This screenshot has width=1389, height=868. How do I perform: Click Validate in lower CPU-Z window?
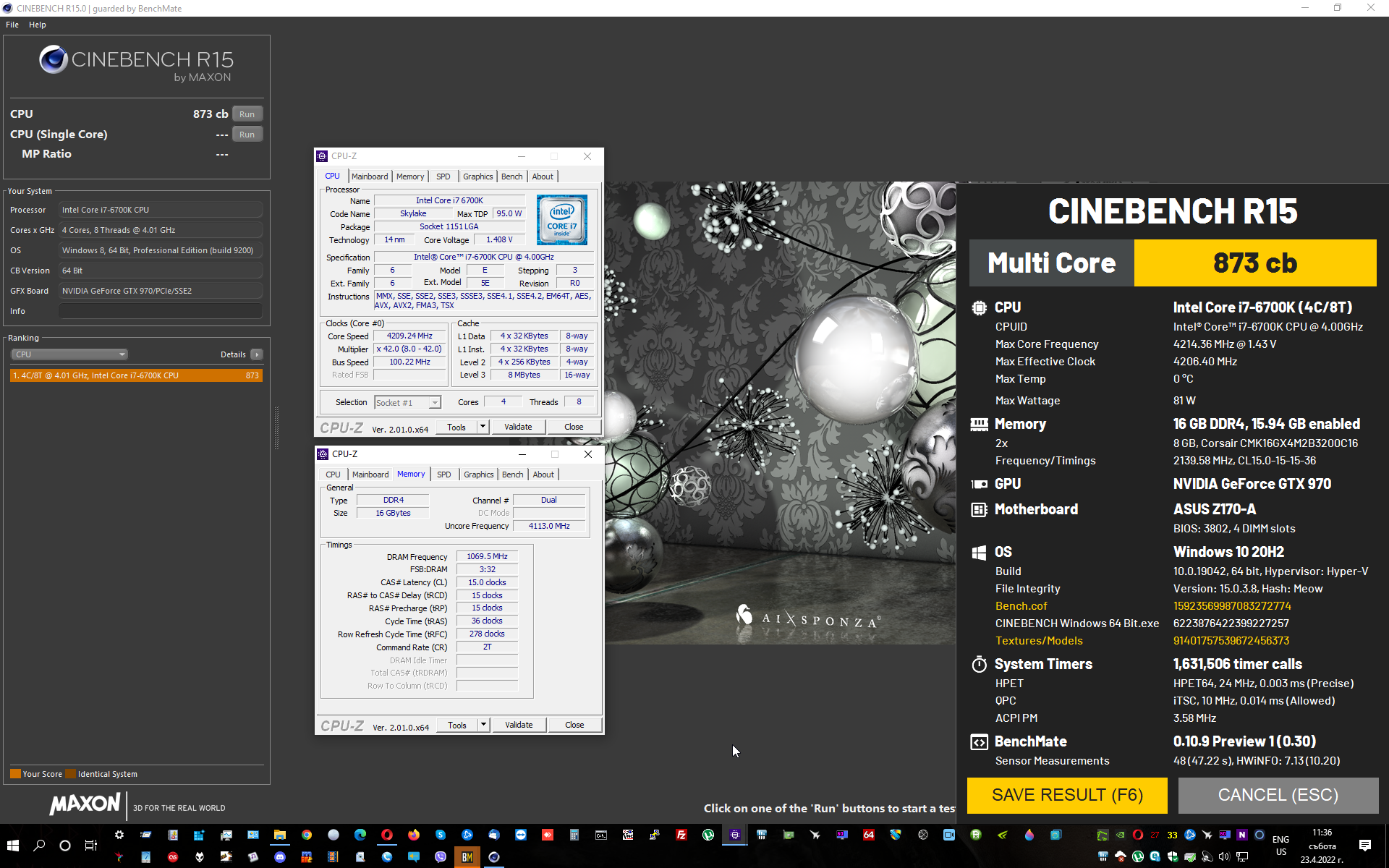[x=519, y=726]
